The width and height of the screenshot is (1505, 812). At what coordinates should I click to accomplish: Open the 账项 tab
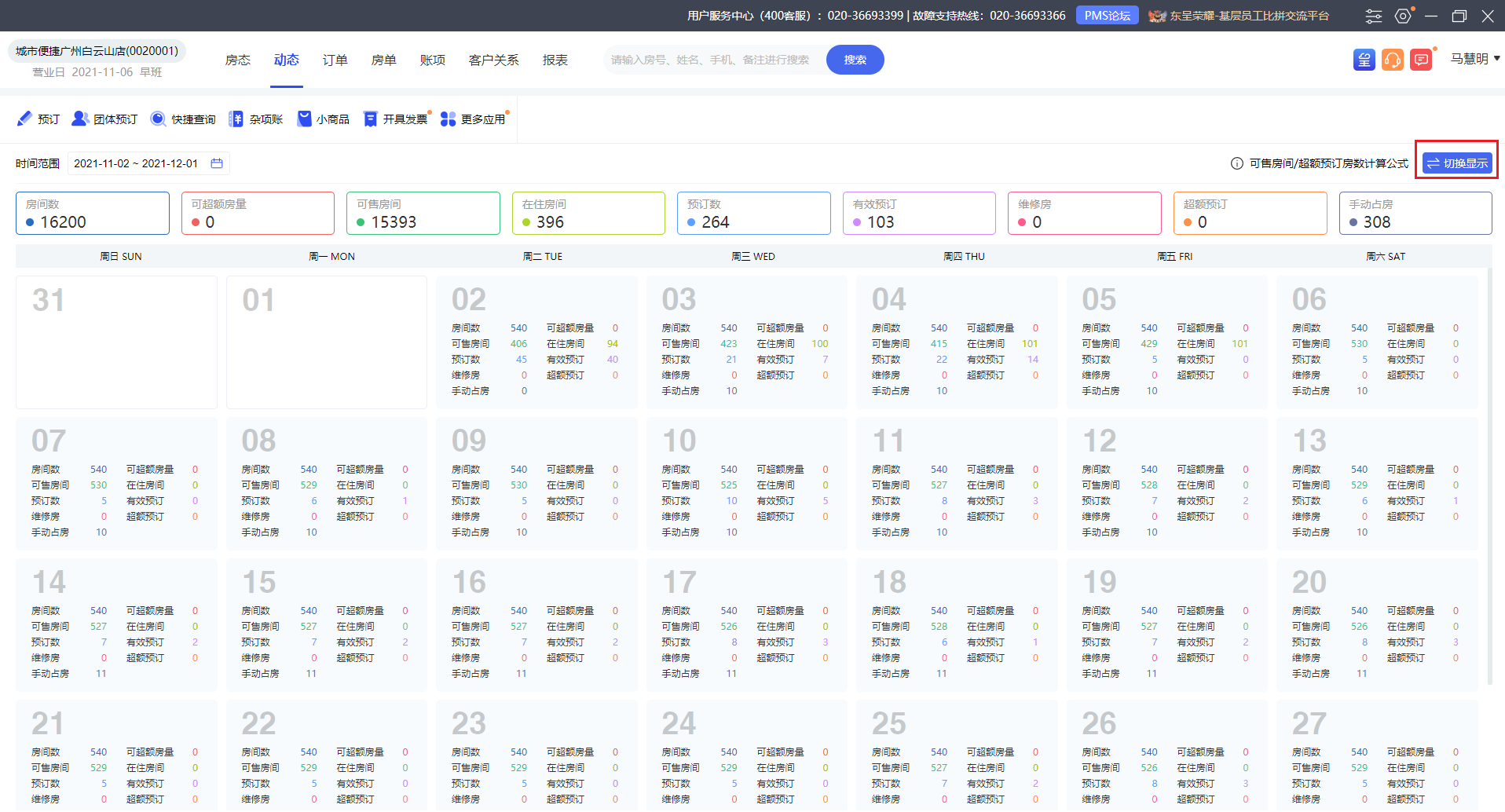point(433,60)
